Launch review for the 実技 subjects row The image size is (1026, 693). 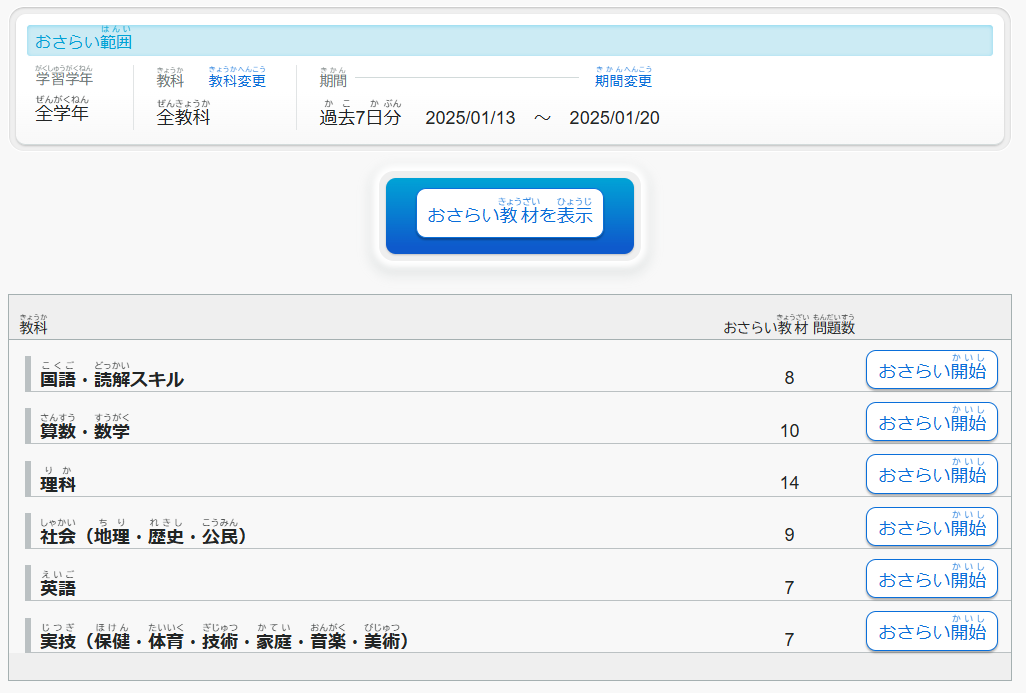click(x=931, y=632)
